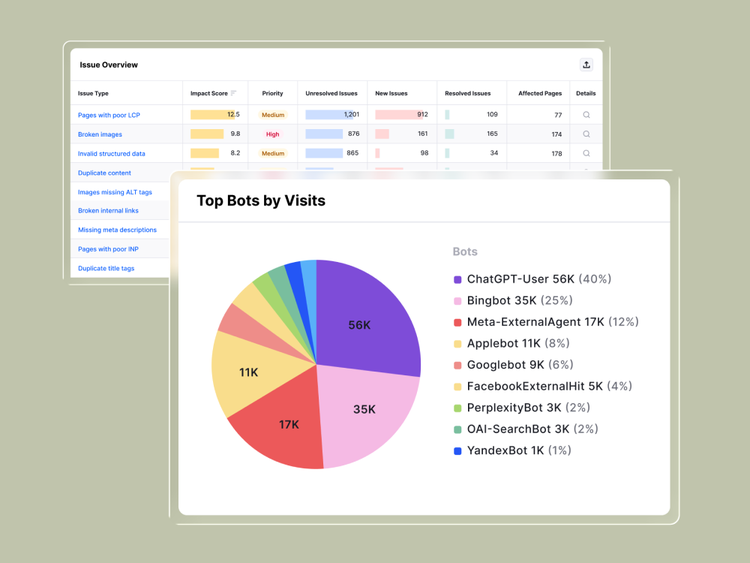Open the Duplicate title tags link
Image resolution: width=750 pixels, height=563 pixels.
tap(106, 268)
